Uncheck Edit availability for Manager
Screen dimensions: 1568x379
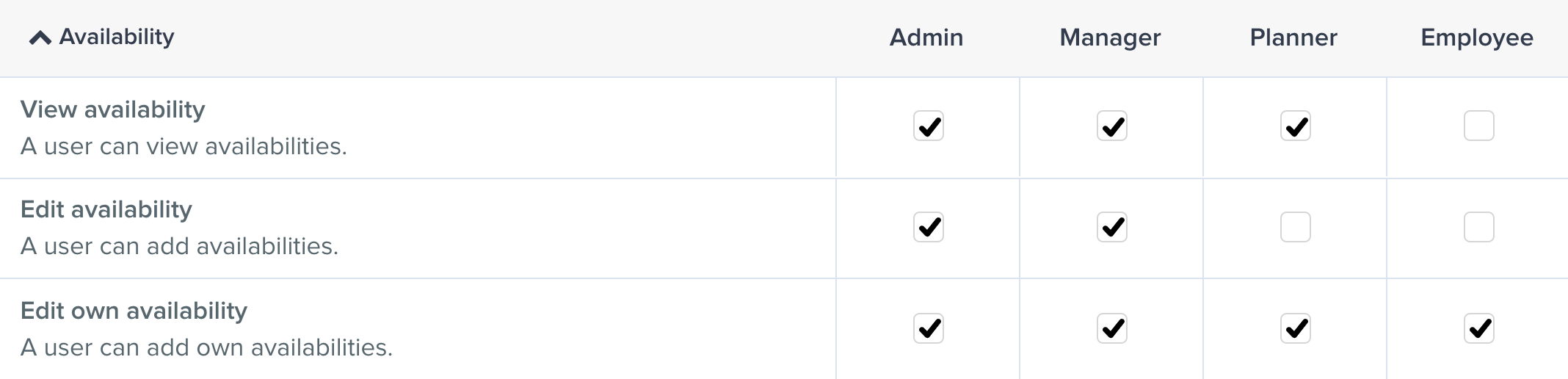(1111, 227)
